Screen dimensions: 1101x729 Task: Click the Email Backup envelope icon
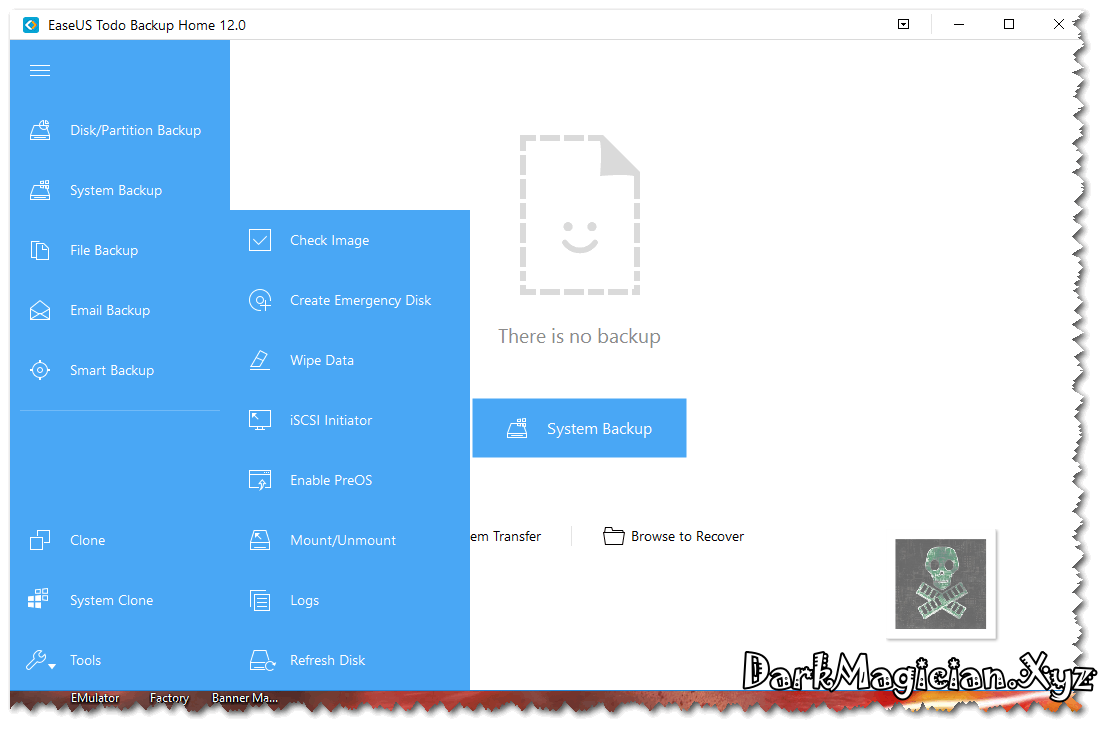click(40, 310)
